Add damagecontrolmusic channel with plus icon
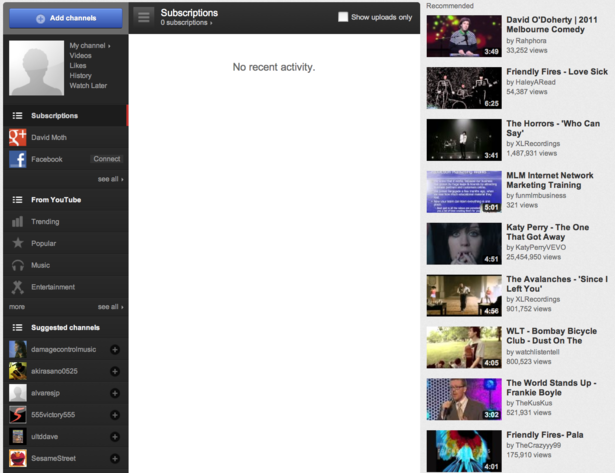Image resolution: width=615 pixels, height=473 pixels. pos(115,349)
